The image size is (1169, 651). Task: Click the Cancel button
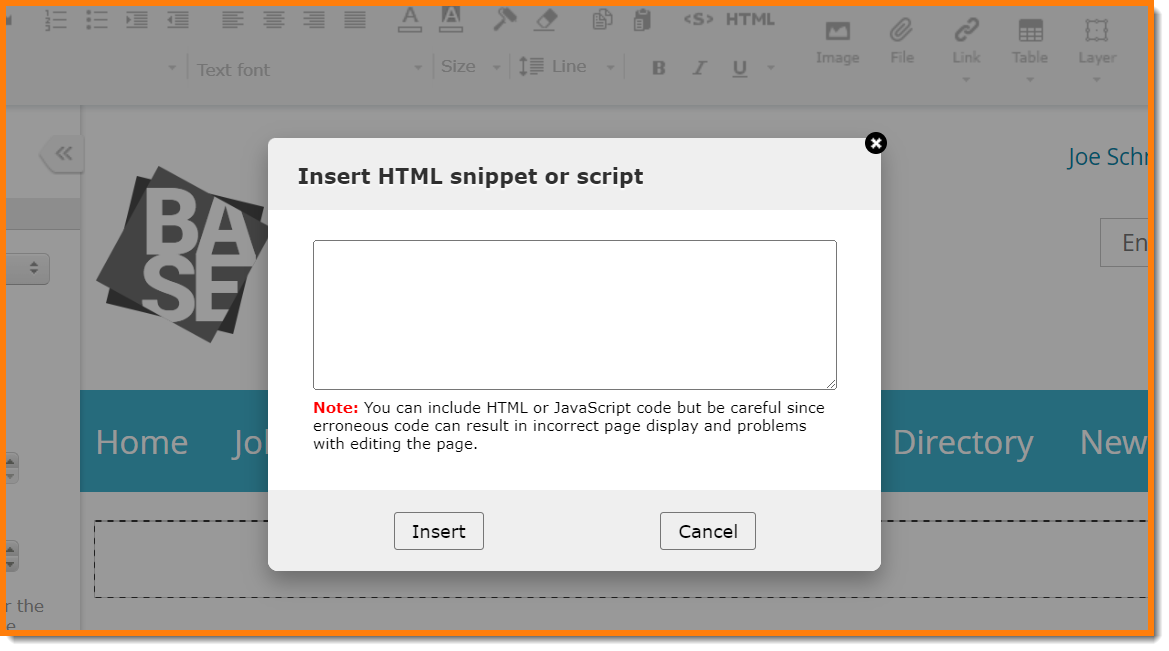point(707,531)
